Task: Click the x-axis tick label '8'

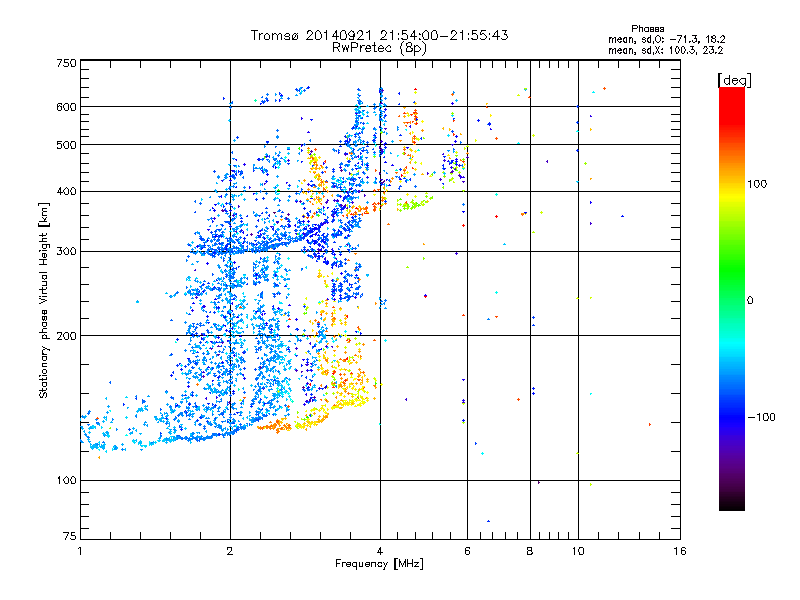Action: (x=530, y=551)
